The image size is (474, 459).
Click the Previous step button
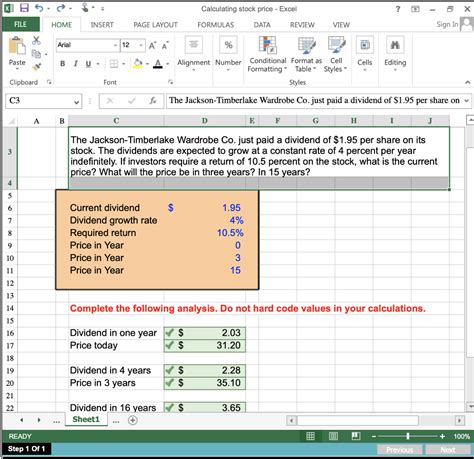[400, 450]
